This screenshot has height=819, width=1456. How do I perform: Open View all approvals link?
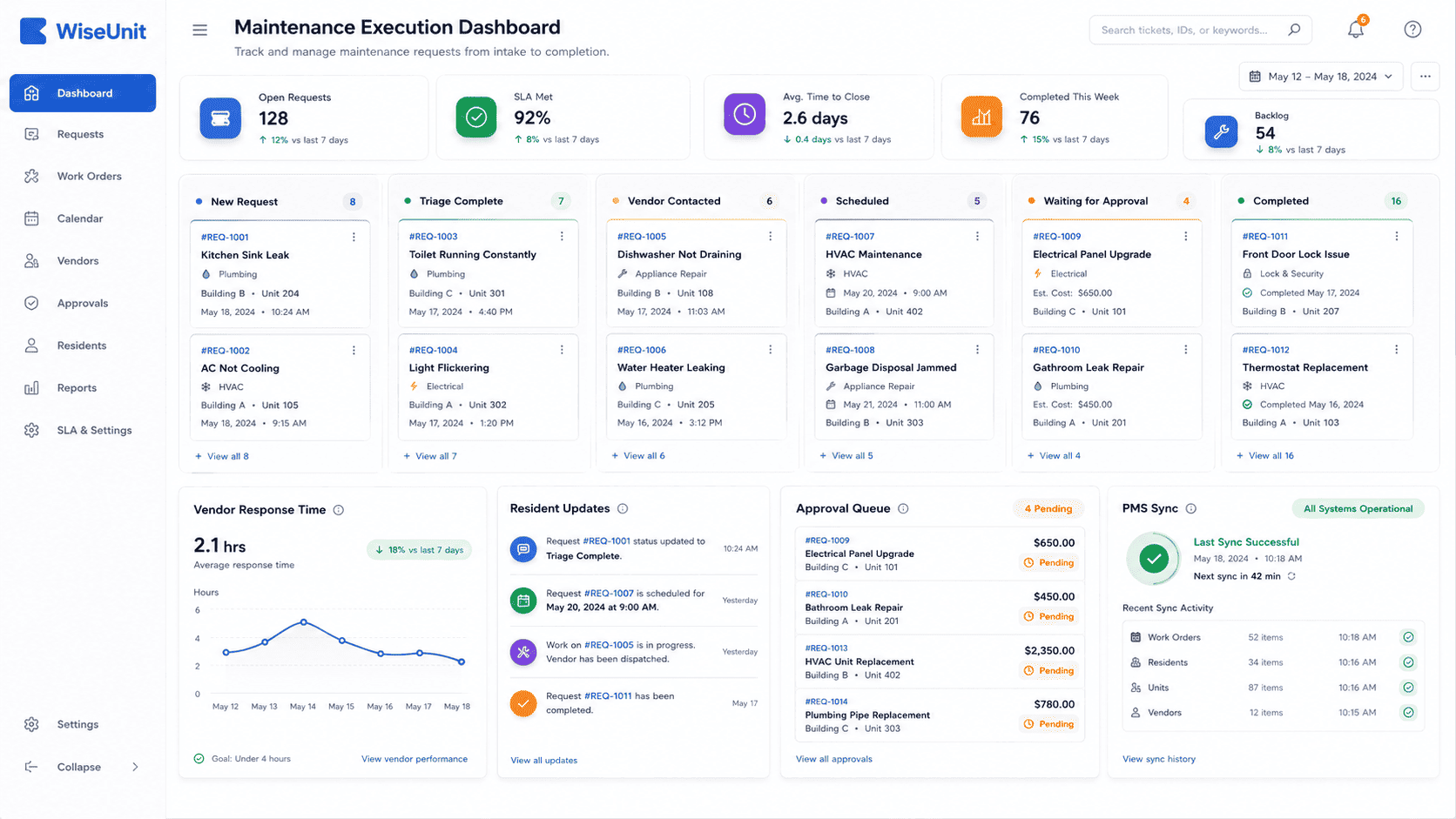click(x=834, y=759)
